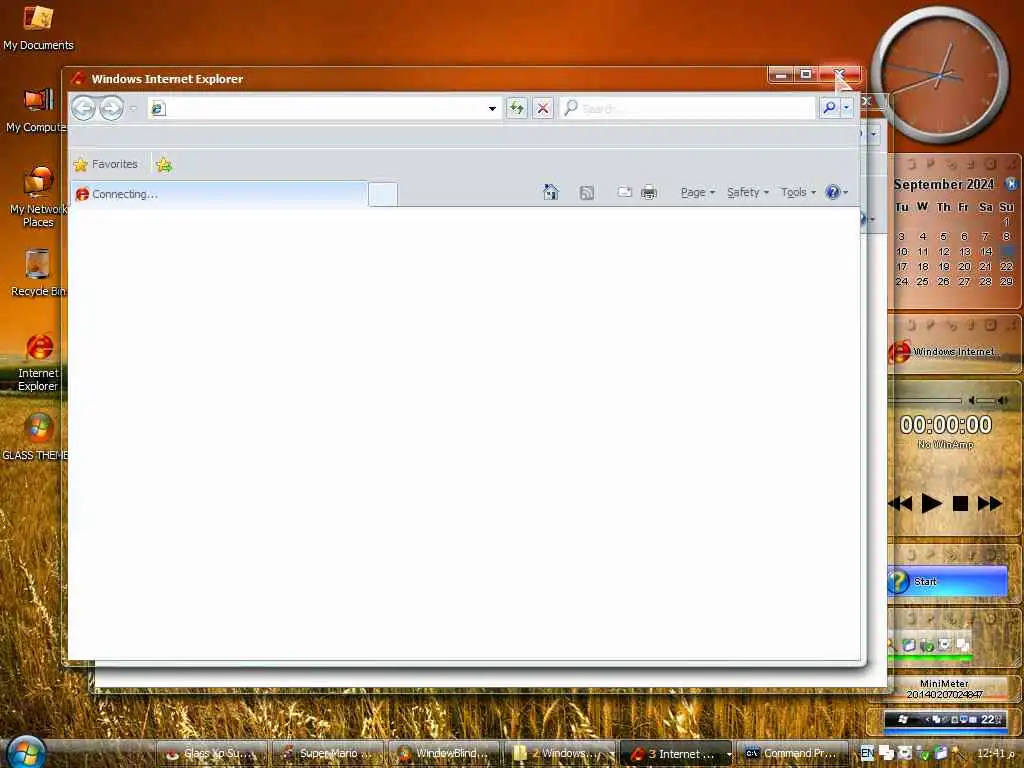1024x768 pixels.
Task: Switch to WindowBlind... taskbar button
Action: pos(444,754)
